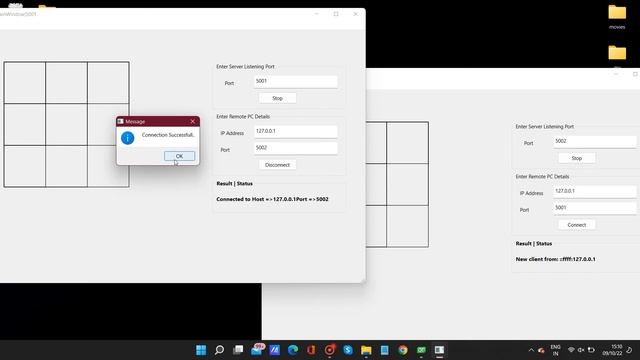Viewport: 640px width, 360px height.
Task: Open Skype from the taskbar
Action: click(x=348, y=350)
